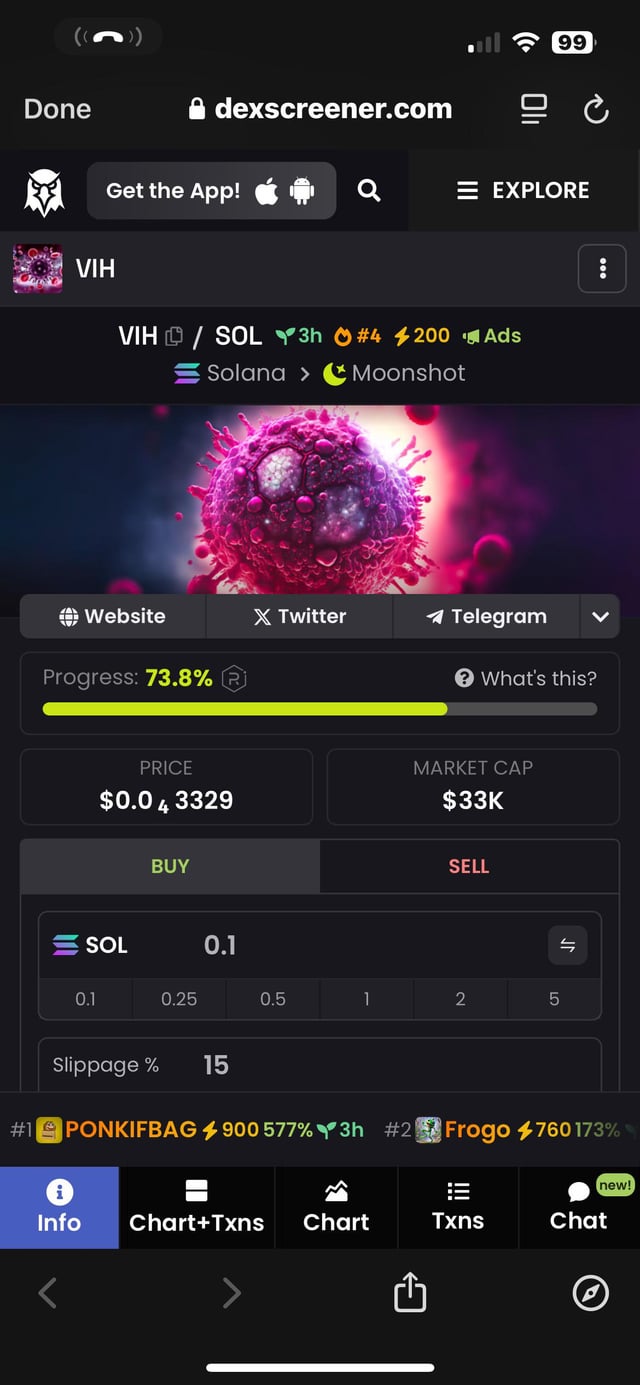Viewport: 640px width, 1385px height.
Task: Open Safari compass icon
Action: [x=590, y=1293]
